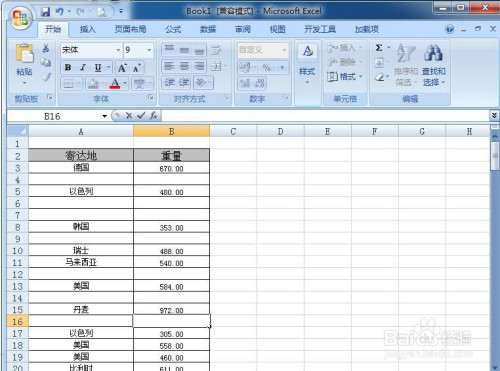500x371 pixels.
Task: Click the Paste clipboard icon
Action: tap(24, 53)
